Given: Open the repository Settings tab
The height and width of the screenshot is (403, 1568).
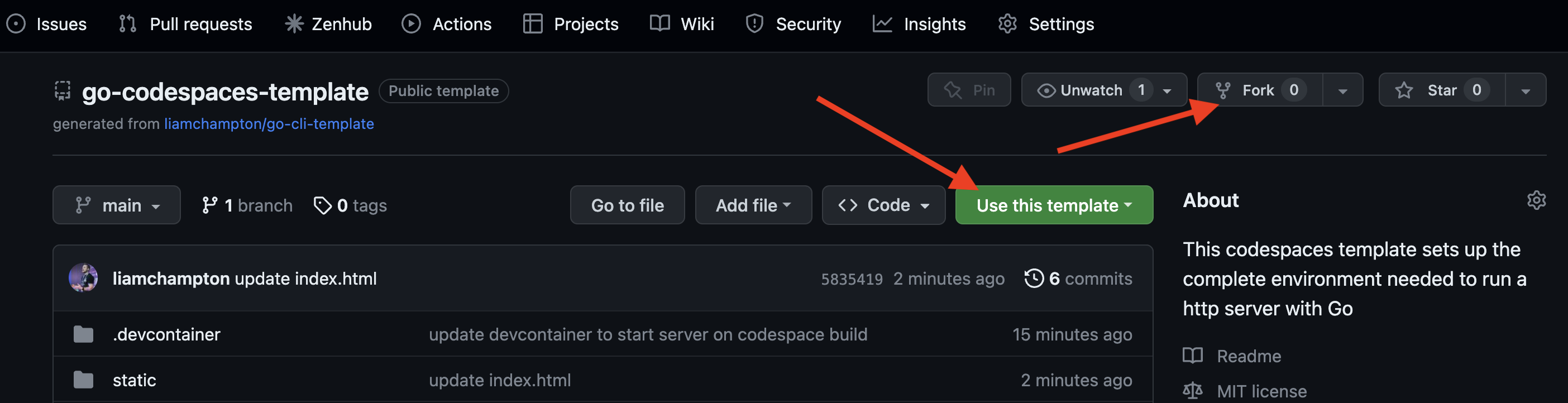Looking at the screenshot, I should (1046, 24).
